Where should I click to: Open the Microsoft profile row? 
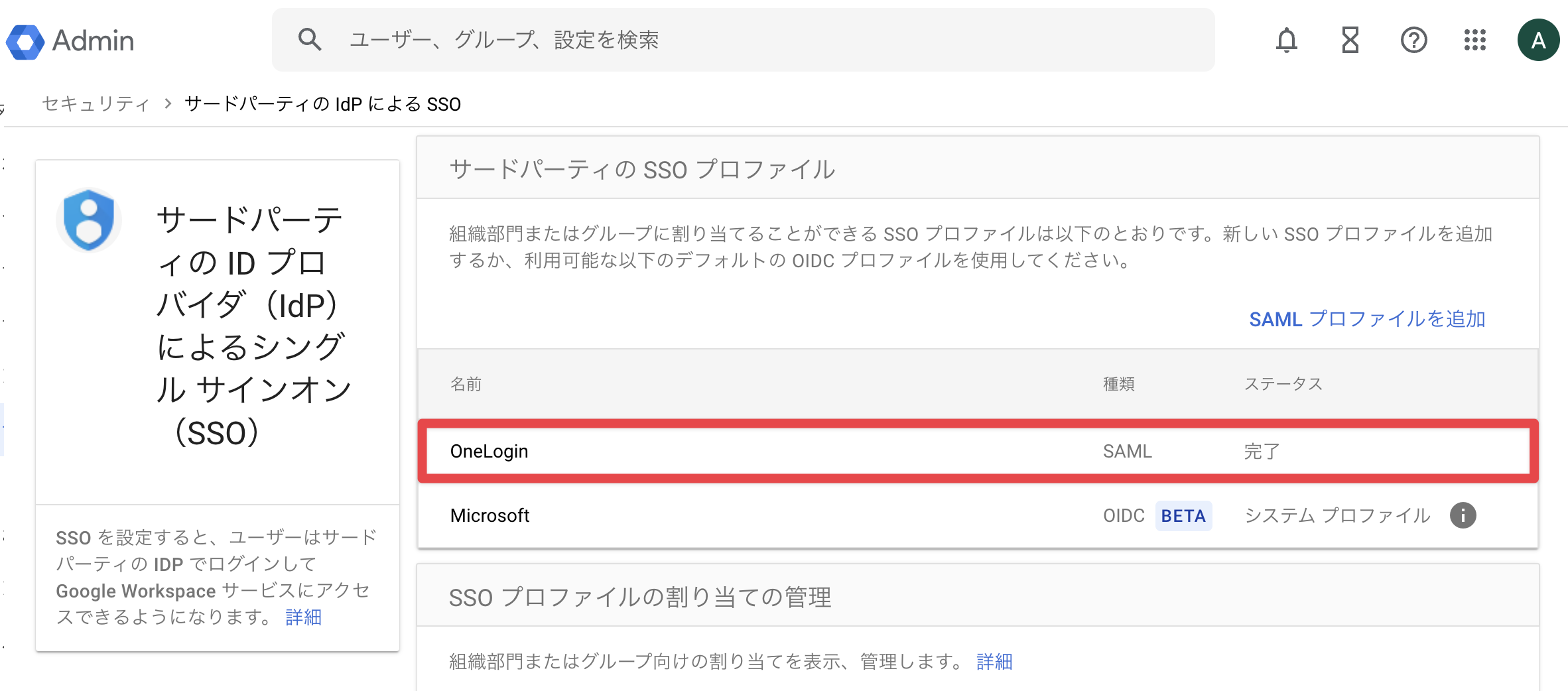coord(978,515)
